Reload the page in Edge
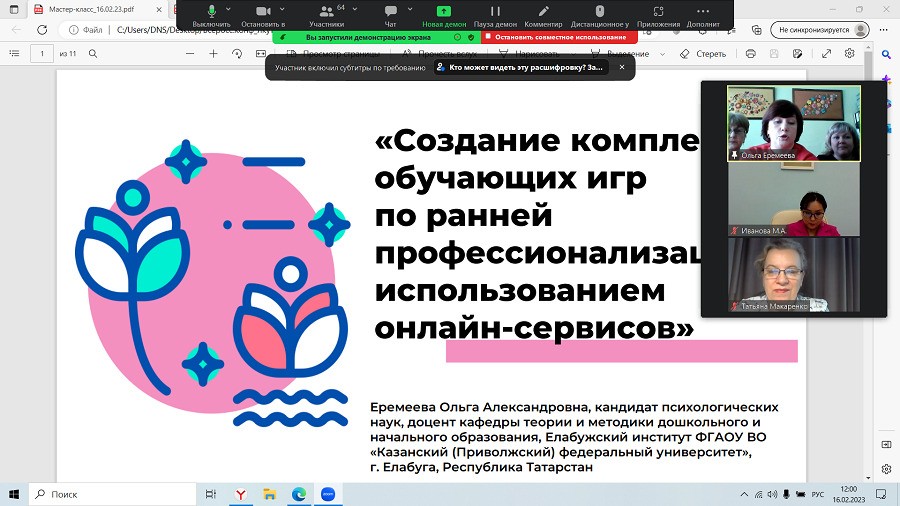 42,30
